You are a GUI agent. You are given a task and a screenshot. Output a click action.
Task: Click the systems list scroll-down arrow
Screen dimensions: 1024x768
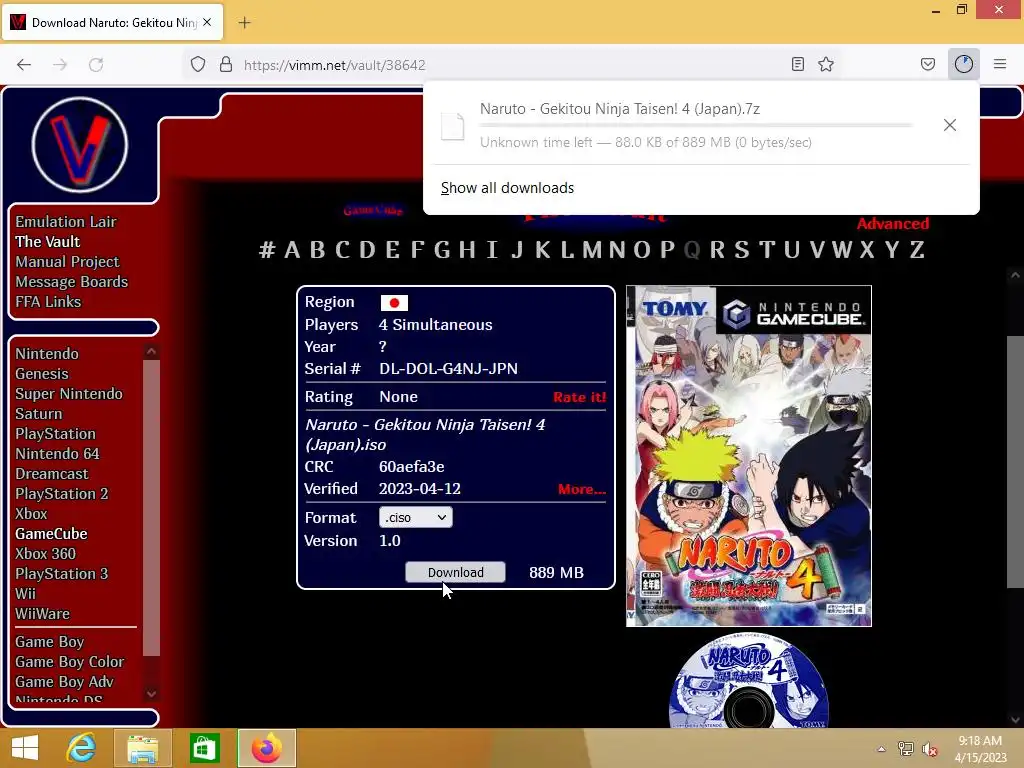click(x=152, y=694)
